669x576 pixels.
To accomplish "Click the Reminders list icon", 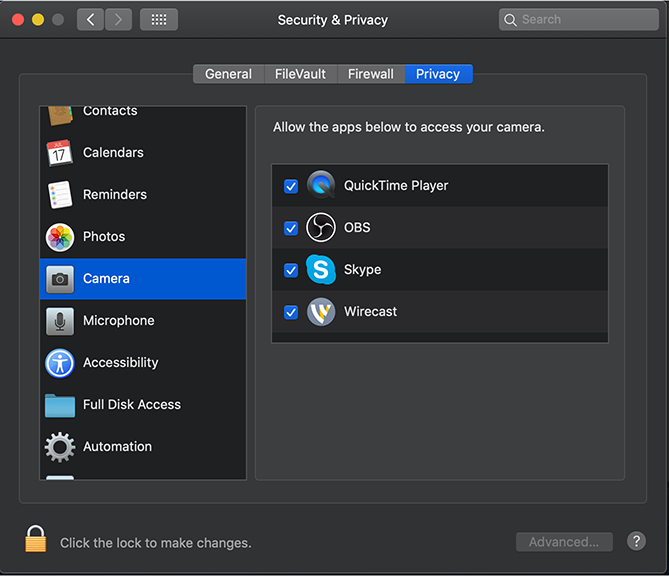I will 60,195.
